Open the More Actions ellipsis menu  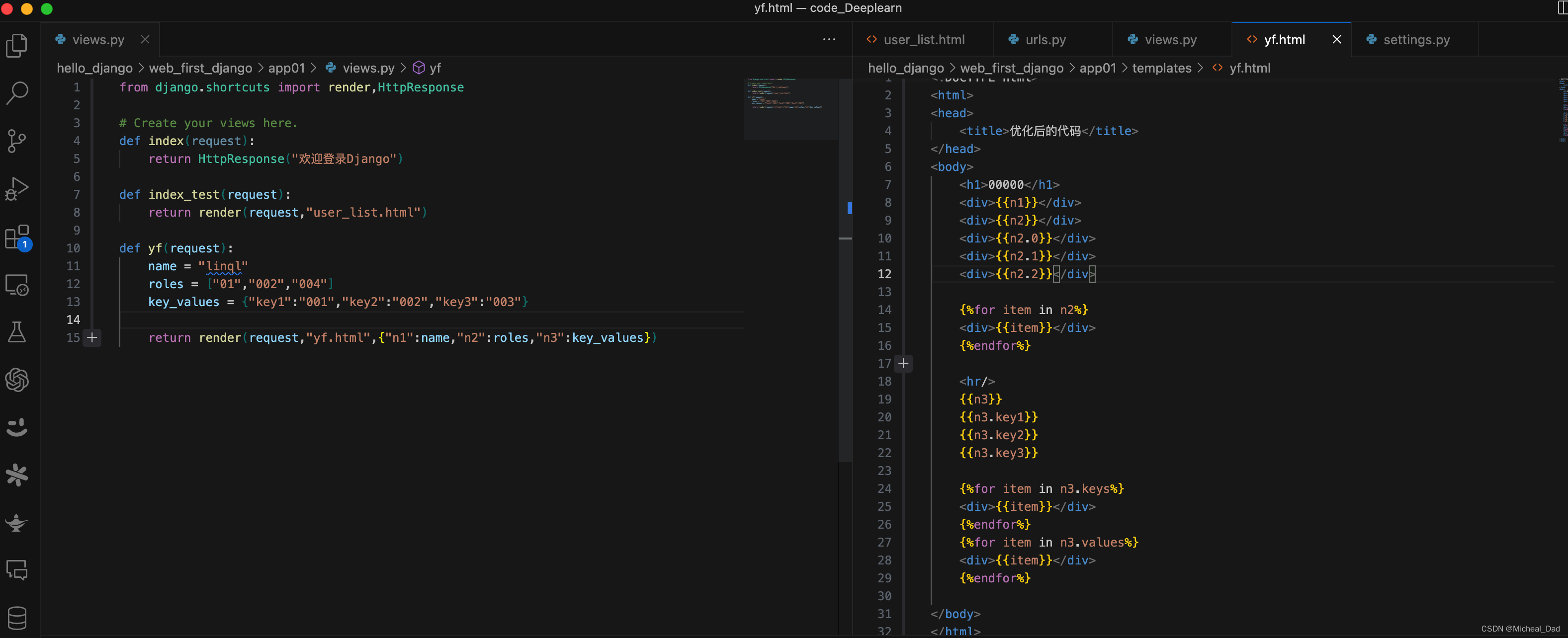pyautogui.click(x=829, y=39)
